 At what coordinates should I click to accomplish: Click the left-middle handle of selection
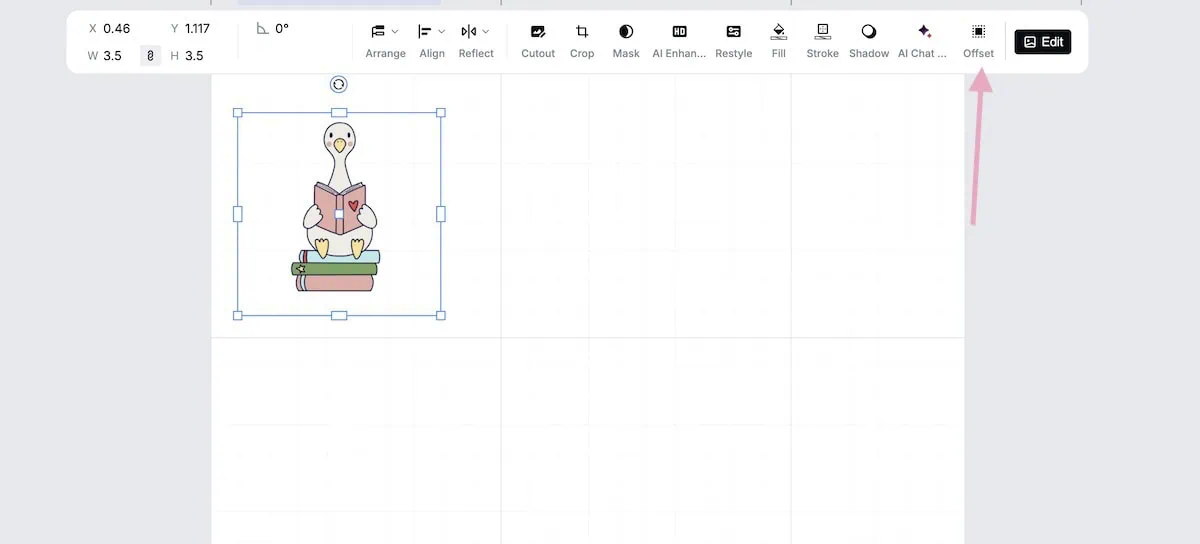point(238,214)
